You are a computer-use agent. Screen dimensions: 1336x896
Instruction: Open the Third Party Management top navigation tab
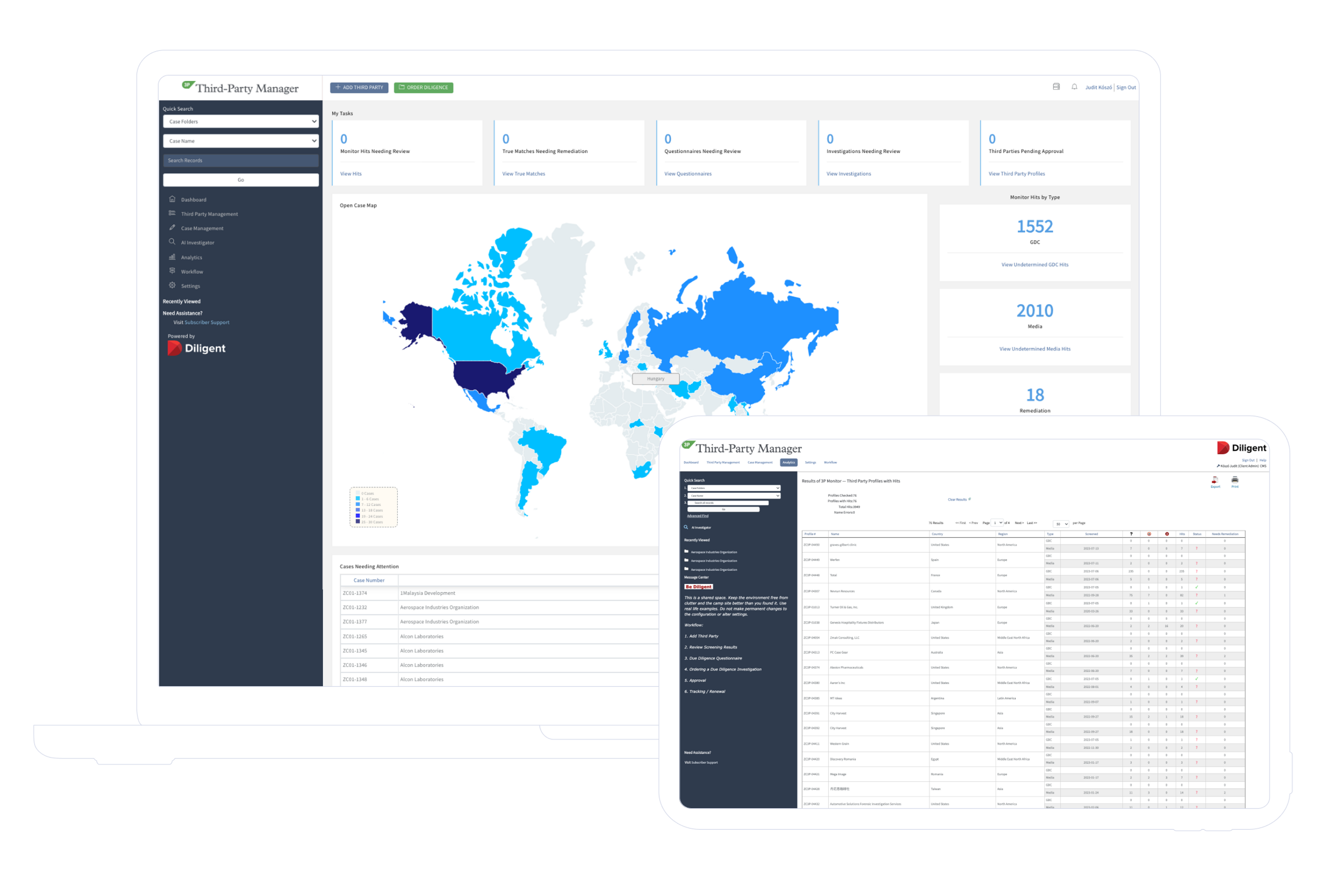(x=723, y=462)
